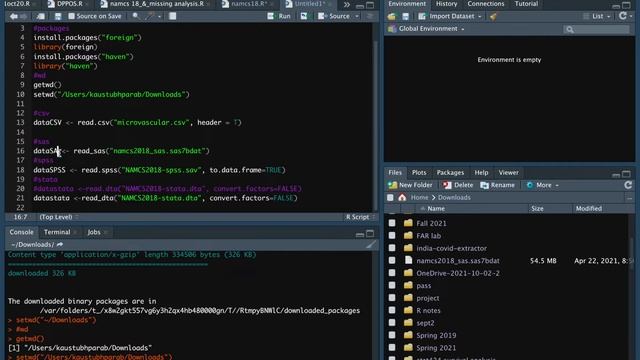Check the namcs2018_sas.sas7bdat file checkbox

click(x=392, y=260)
